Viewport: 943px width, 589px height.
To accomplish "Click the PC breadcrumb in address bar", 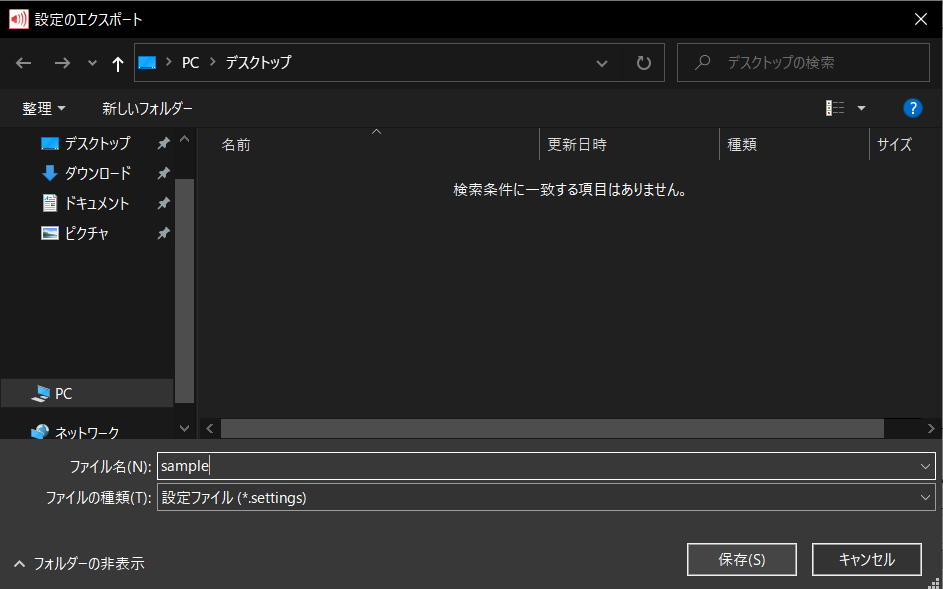I will 191,62.
